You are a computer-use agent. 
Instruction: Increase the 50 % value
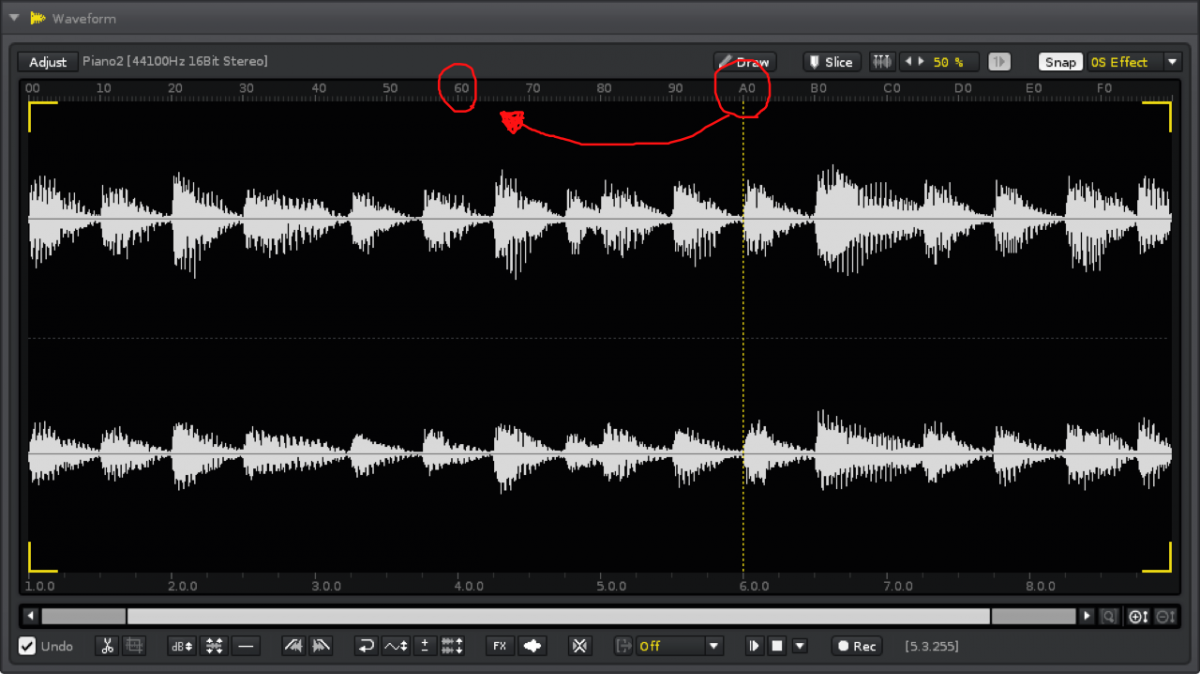pyautogui.click(x=921, y=62)
